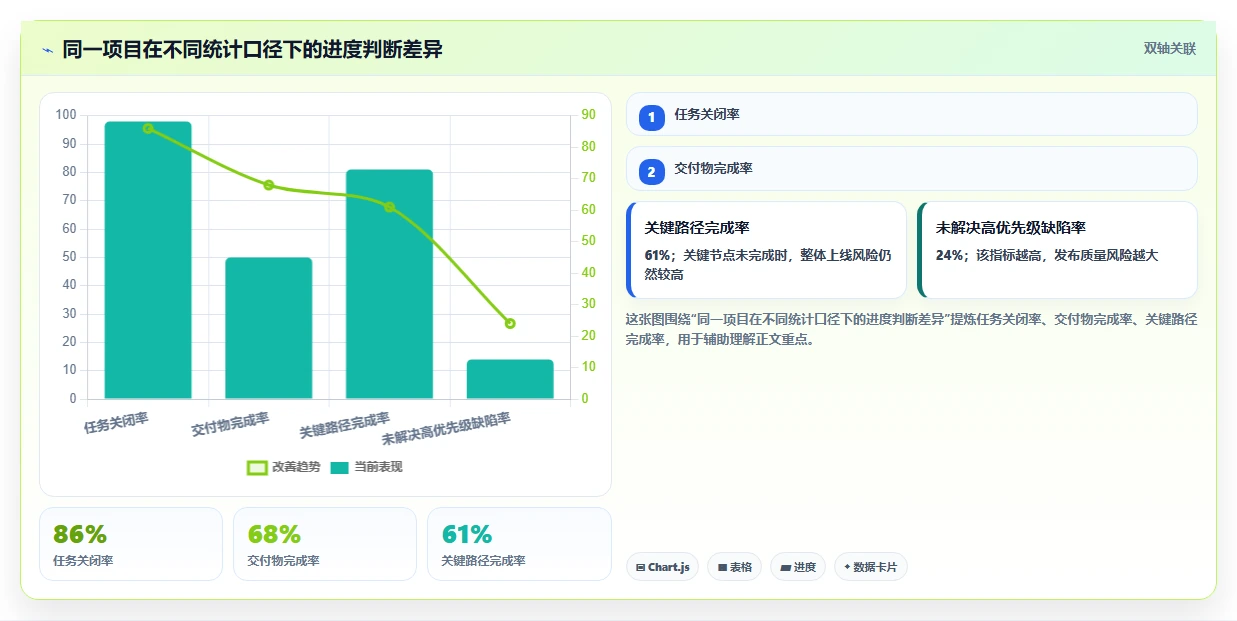The width and height of the screenshot is (1237, 621).
Task: Click the 数据卡片 tag
Action: click(x=870, y=567)
